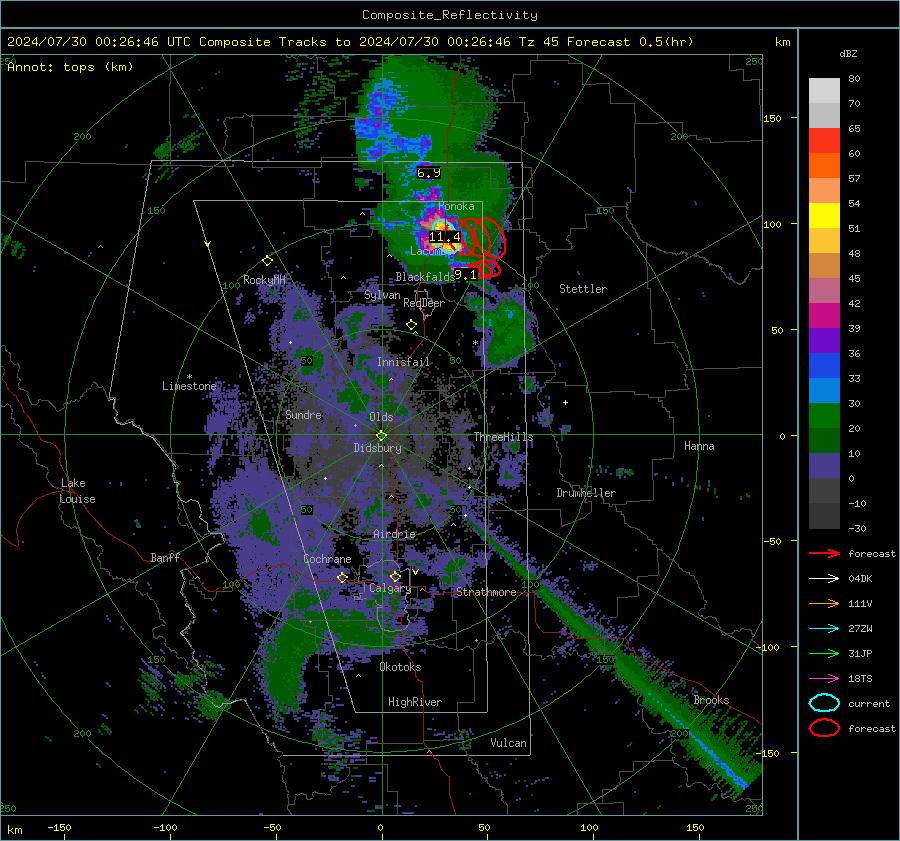Click the magenta 39-42 dBZ color swatch
The height and width of the screenshot is (841, 900).
click(824, 316)
